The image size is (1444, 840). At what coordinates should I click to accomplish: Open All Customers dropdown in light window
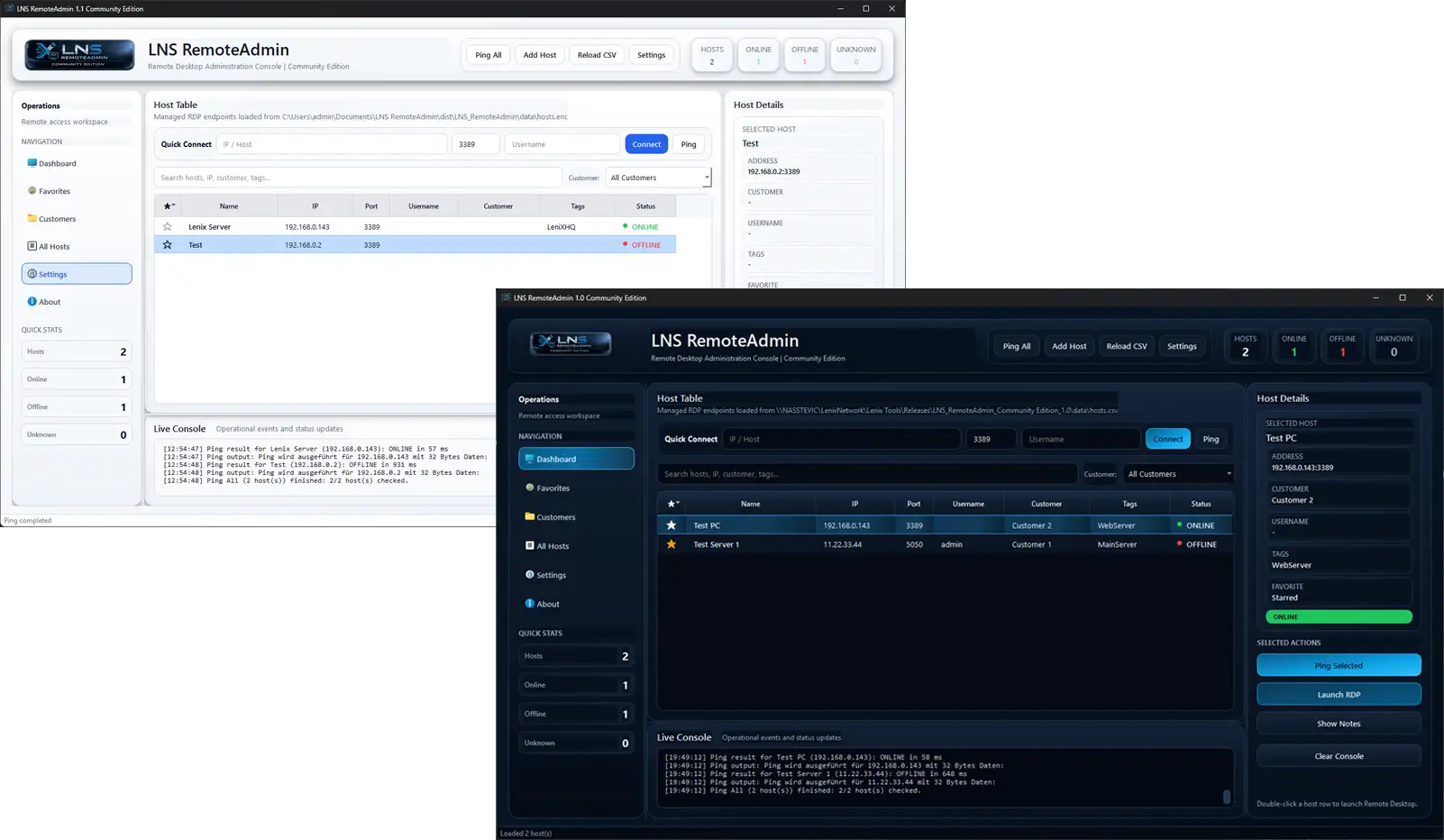(658, 178)
